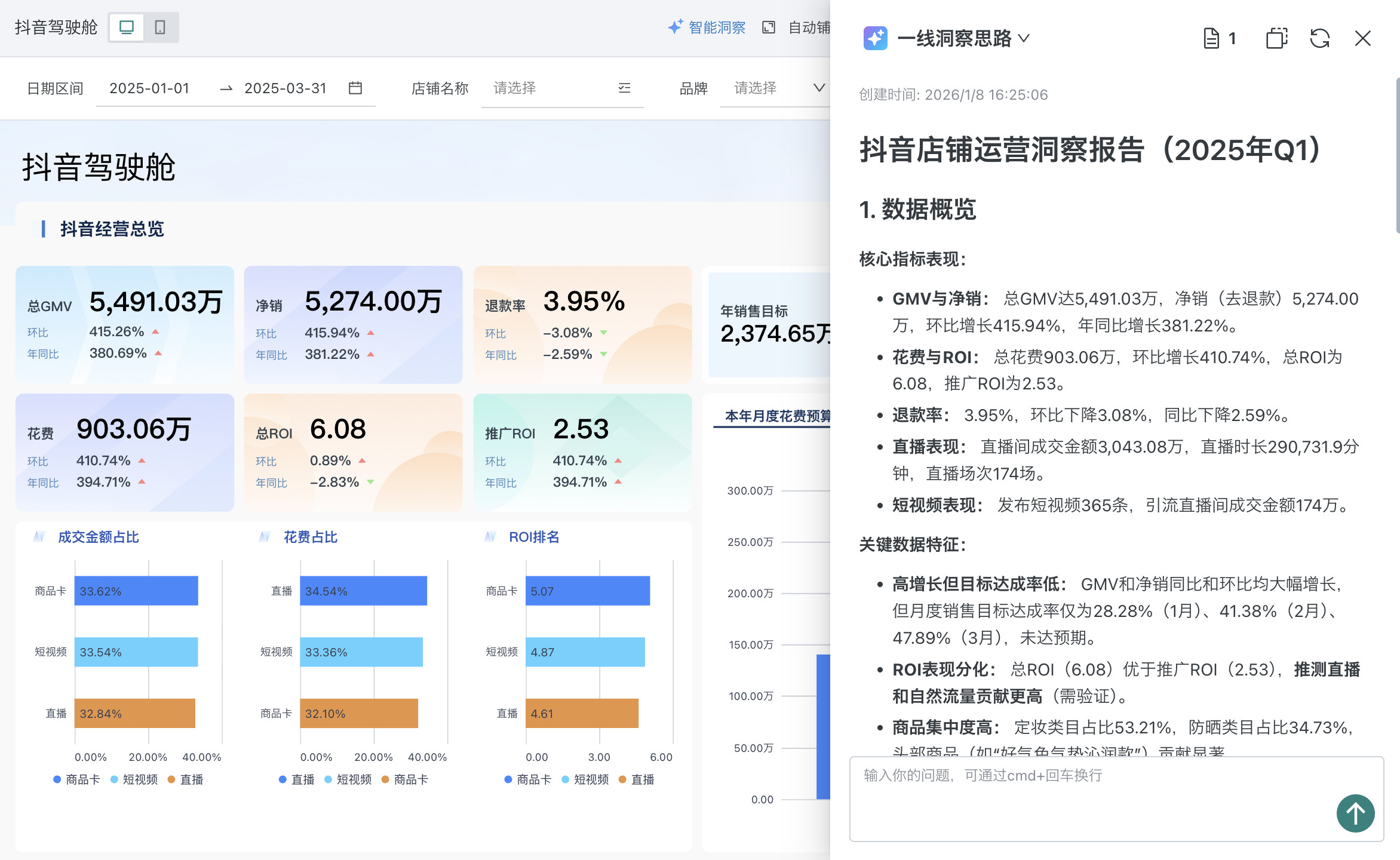
Task: Expand the 一线洞察思路 title dropdown
Action: coord(1024,39)
